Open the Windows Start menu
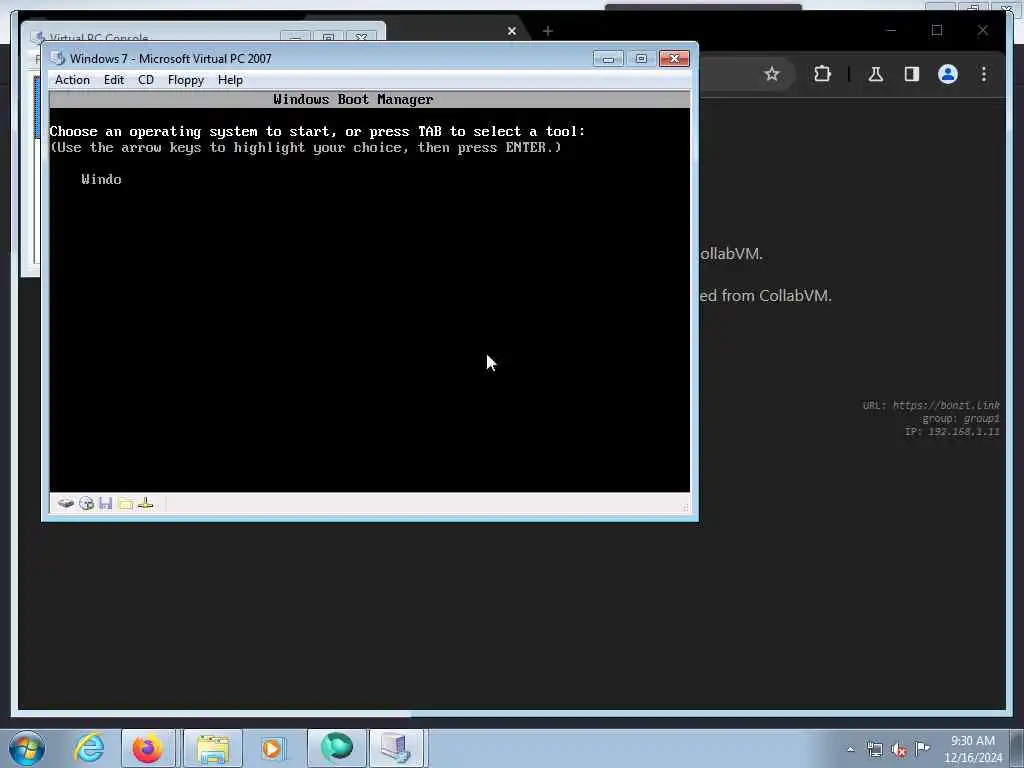The image size is (1024, 768). [27, 748]
